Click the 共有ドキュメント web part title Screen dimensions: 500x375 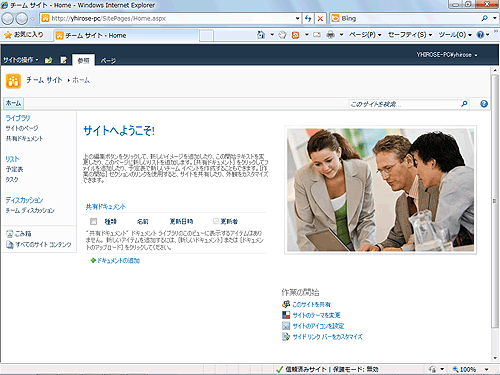click(x=106, y=207)
